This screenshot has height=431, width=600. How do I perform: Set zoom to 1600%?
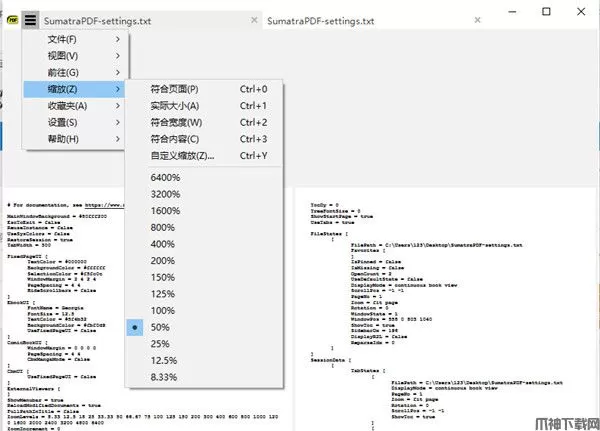coord(205,211)
